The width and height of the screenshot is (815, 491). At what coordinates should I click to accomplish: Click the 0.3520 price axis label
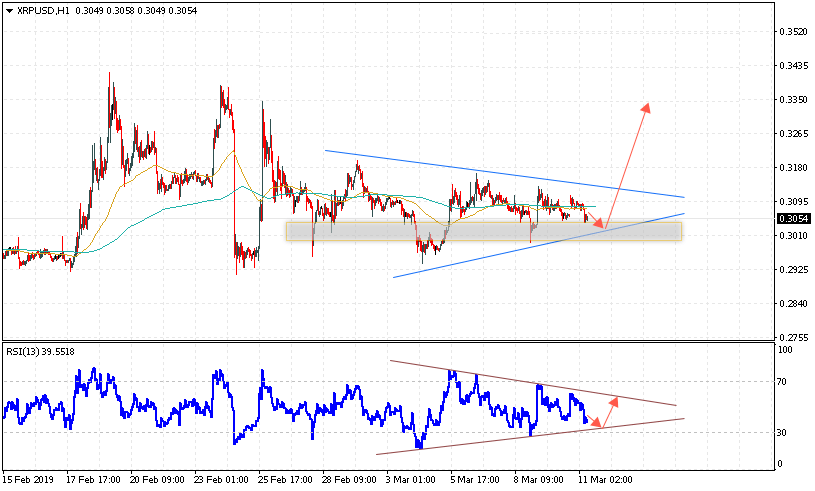[x=793, y=32]
